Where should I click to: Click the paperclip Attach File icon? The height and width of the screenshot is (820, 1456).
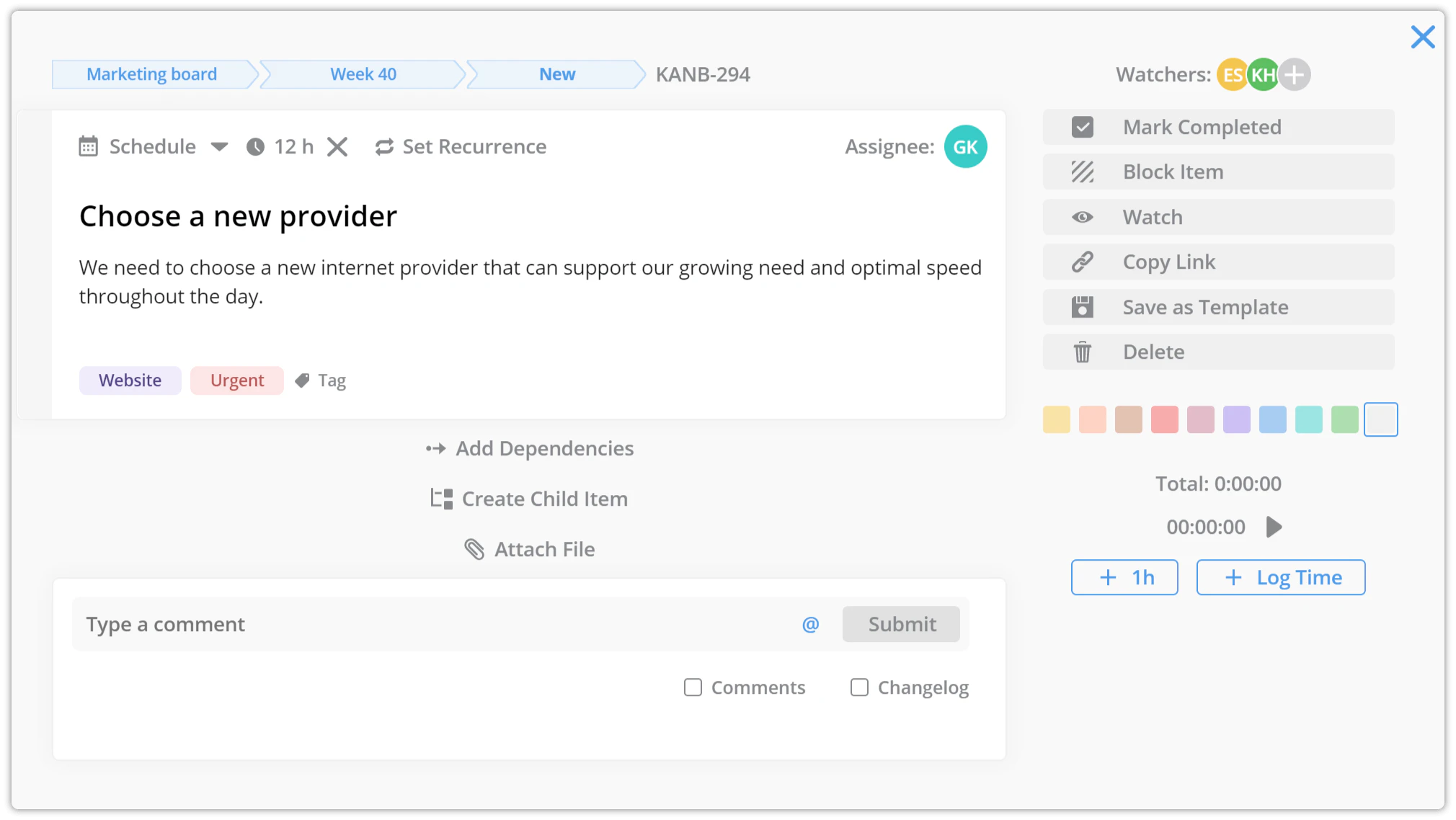[474, 549]
